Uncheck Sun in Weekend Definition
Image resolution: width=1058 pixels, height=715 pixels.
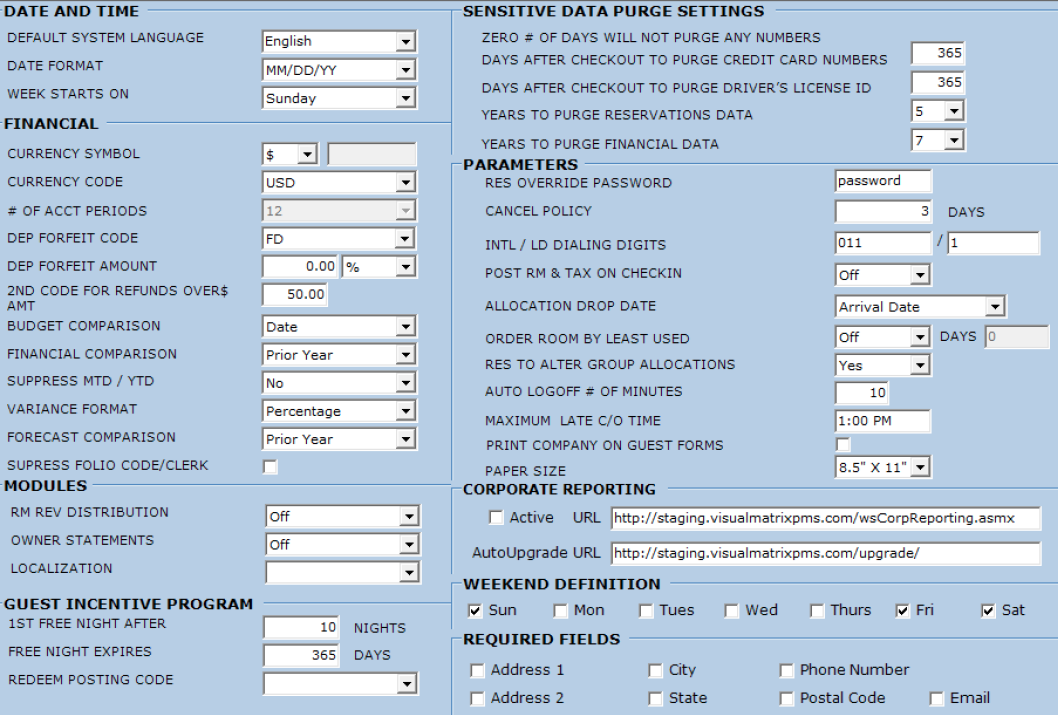[x=475, y=611]
